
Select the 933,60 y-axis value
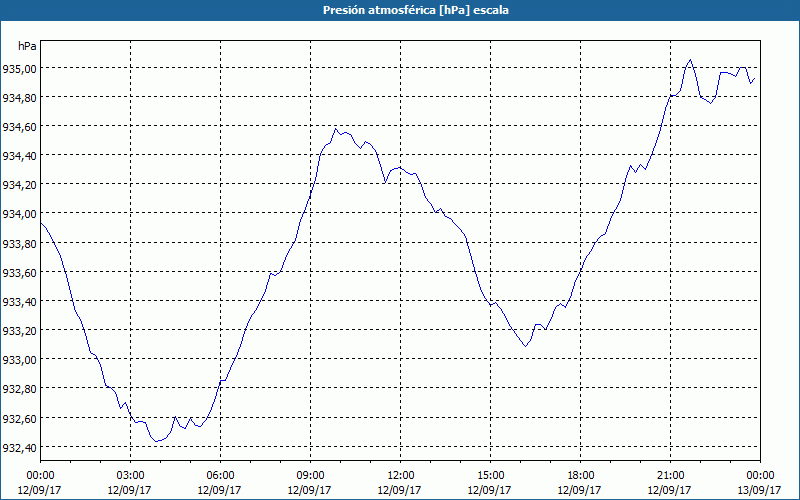[x=19, y=272]
